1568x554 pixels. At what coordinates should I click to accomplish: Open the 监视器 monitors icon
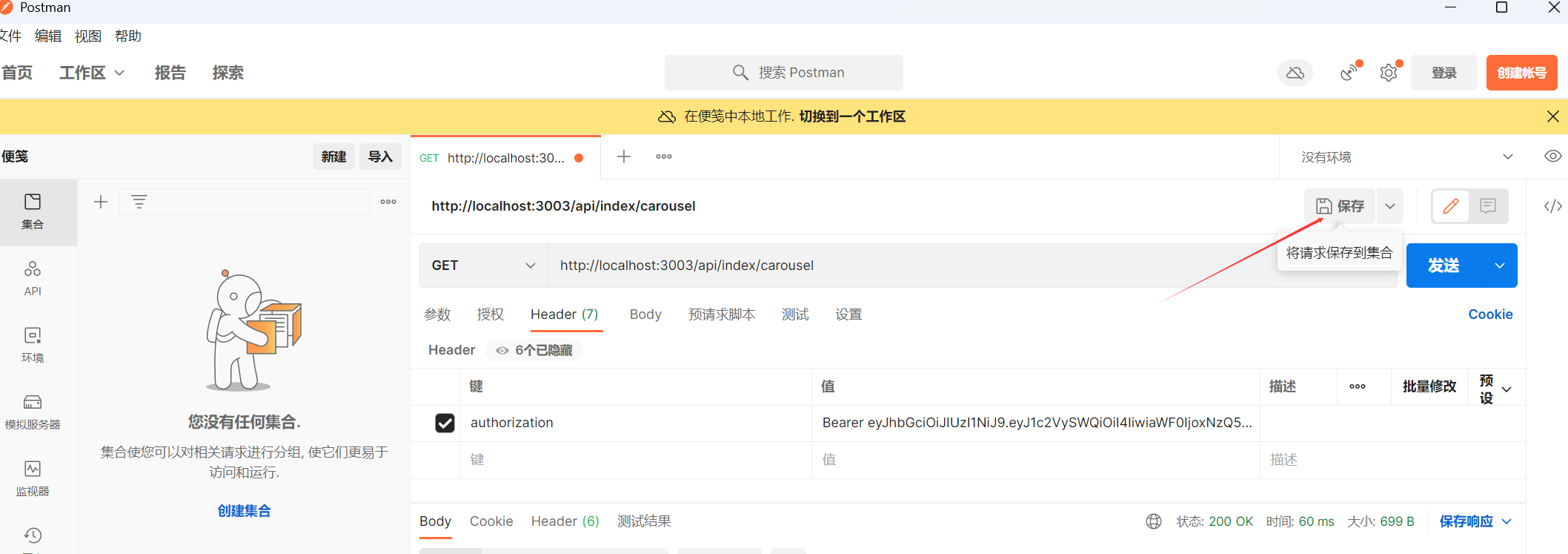tap(33, 478)
